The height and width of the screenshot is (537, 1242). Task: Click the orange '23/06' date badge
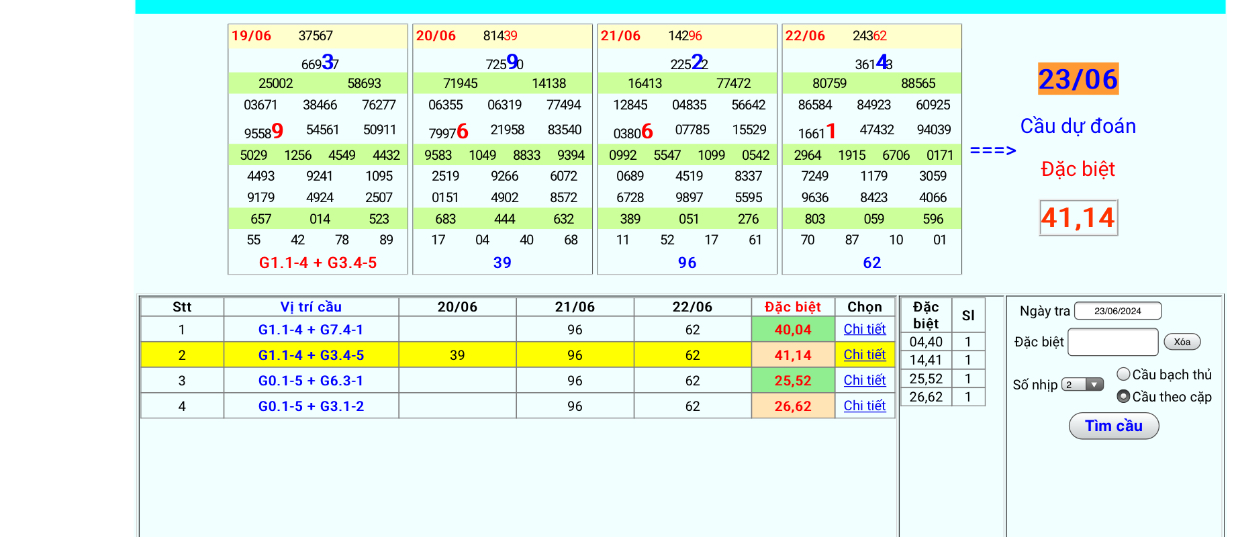(x=1078, y=79)
